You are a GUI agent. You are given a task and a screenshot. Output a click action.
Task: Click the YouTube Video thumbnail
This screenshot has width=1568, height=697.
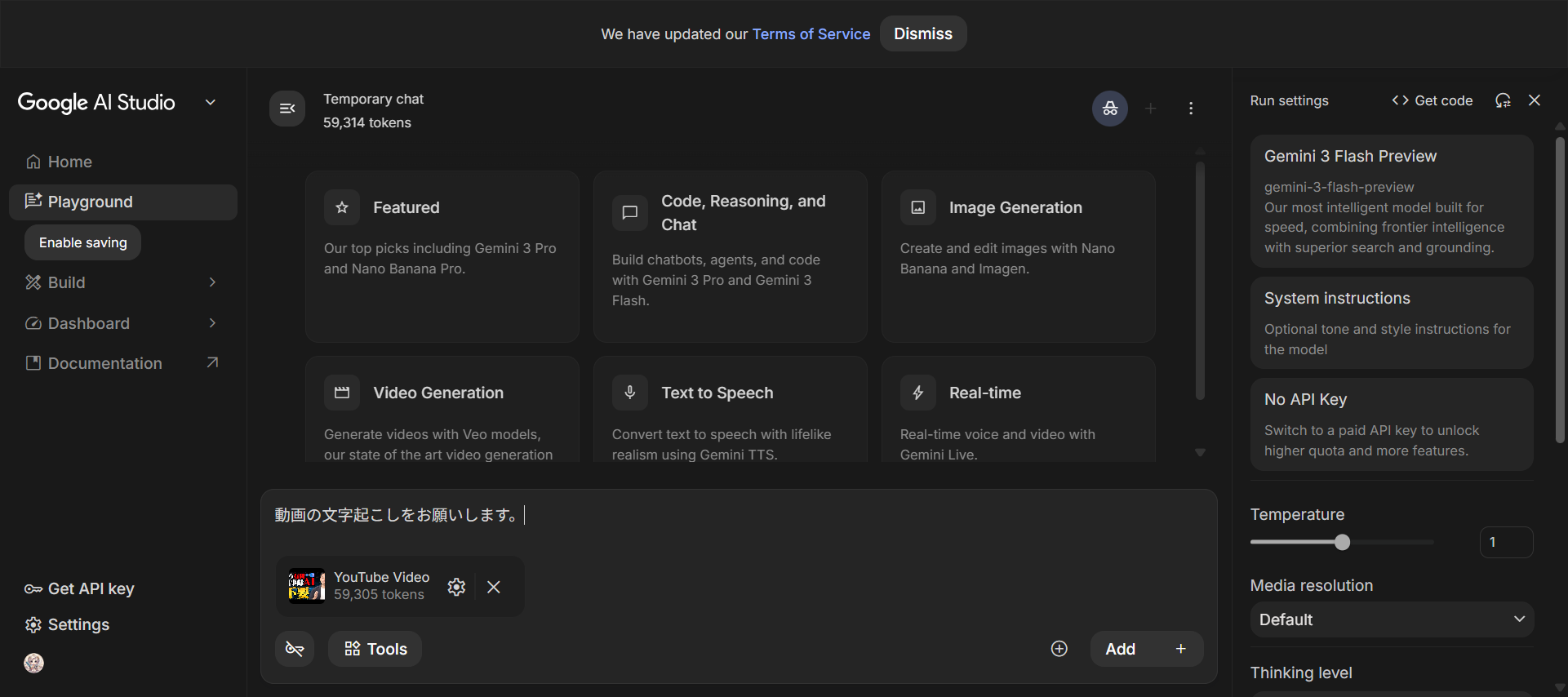click(x=306, y=586)
